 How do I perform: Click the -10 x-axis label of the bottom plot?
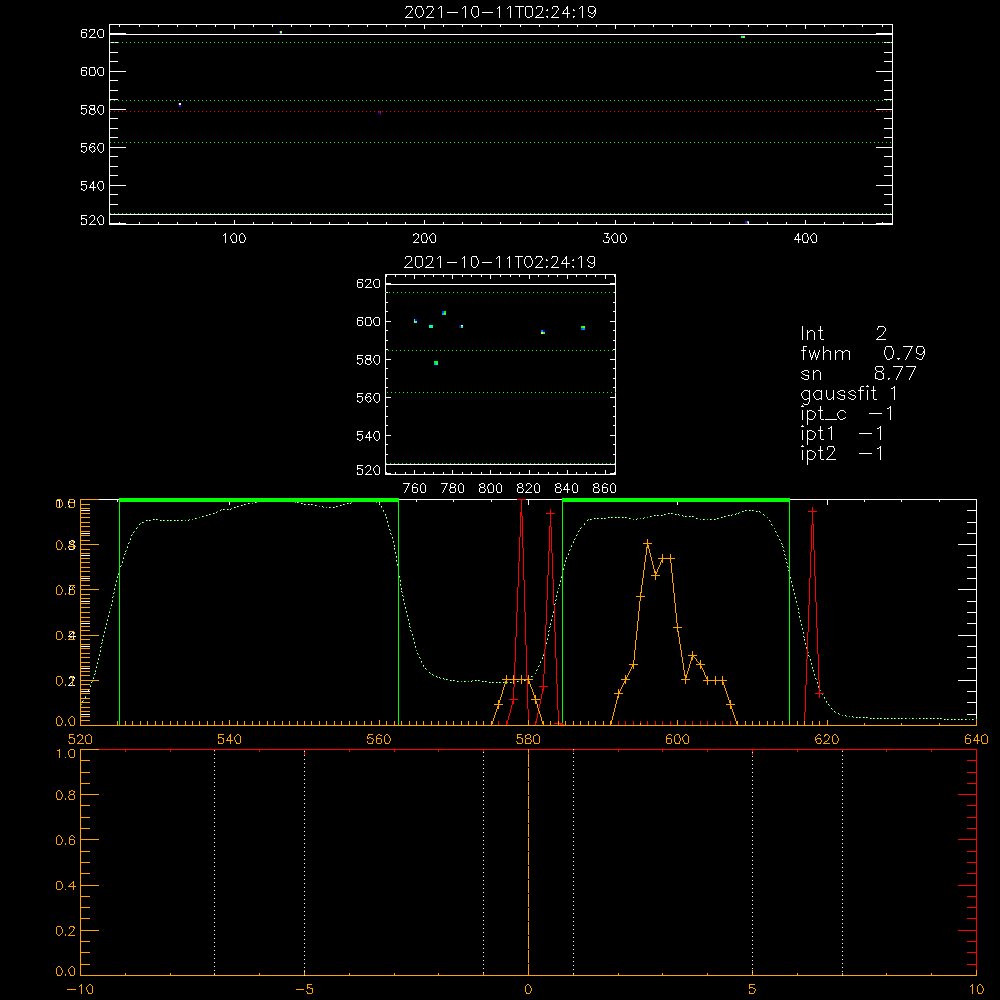[x=80, y=990]
